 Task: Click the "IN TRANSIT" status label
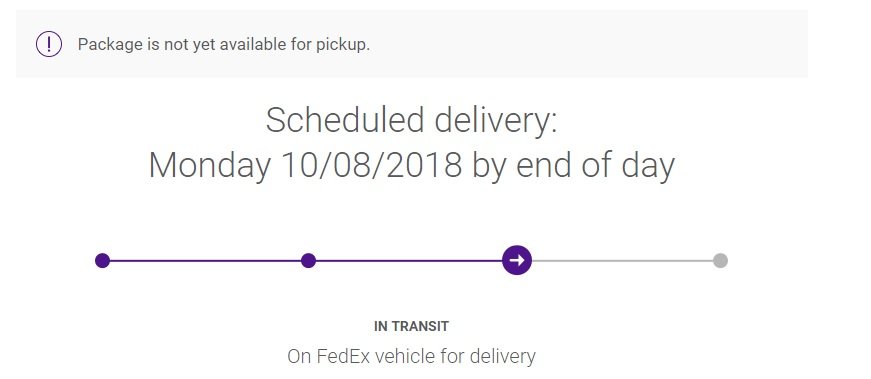point(411,326)
